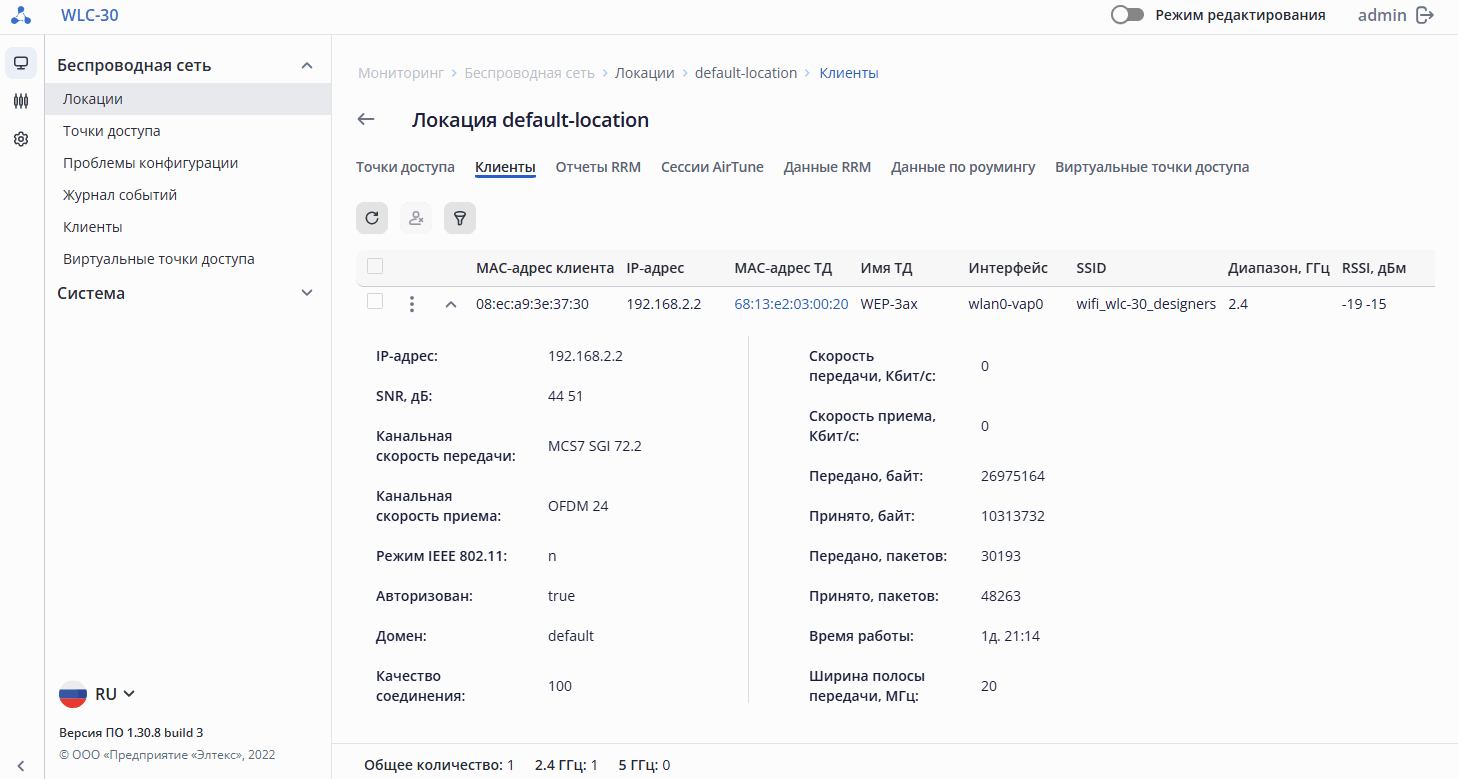
Task: Open Журнал событий in the sidebar
Action: pos(120,195)
